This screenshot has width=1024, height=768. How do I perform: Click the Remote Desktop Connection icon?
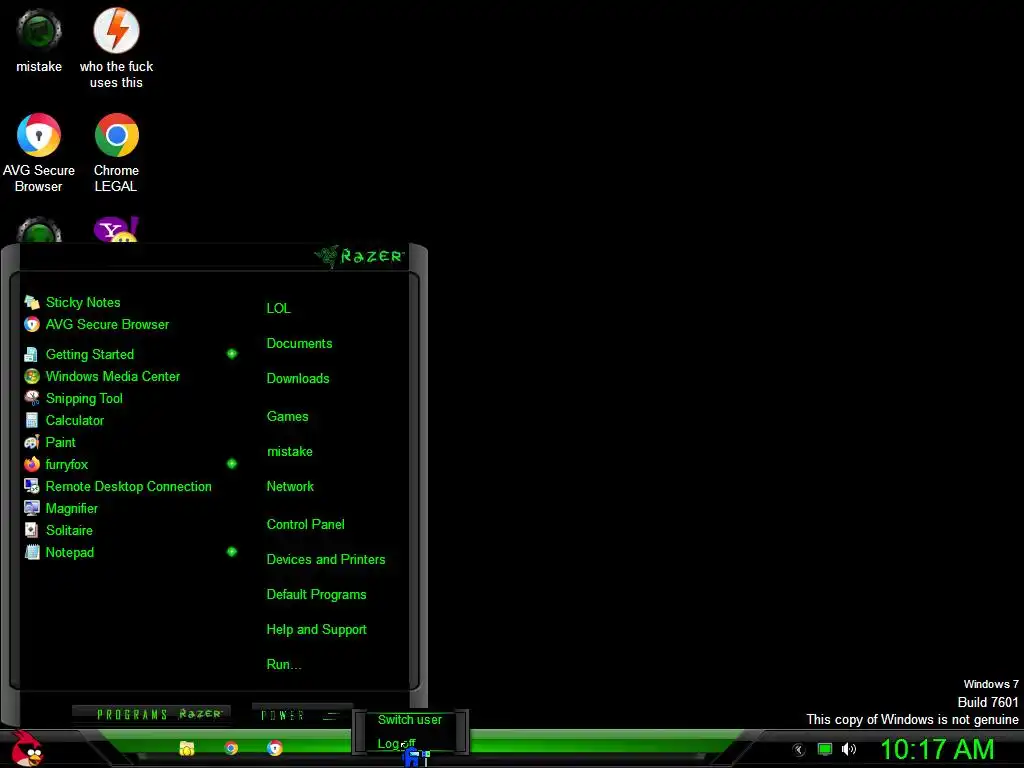(31, 487)
